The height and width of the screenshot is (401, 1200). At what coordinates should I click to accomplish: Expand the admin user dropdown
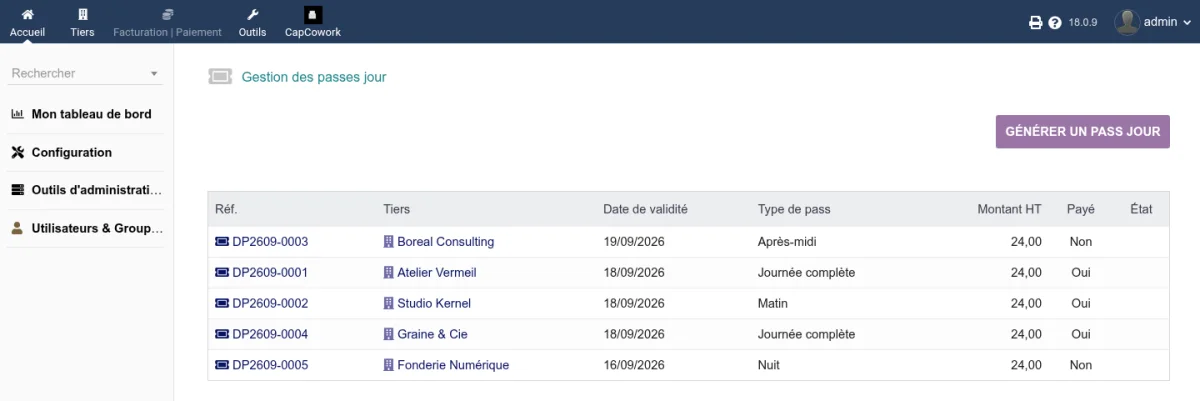coord(1186,22)
